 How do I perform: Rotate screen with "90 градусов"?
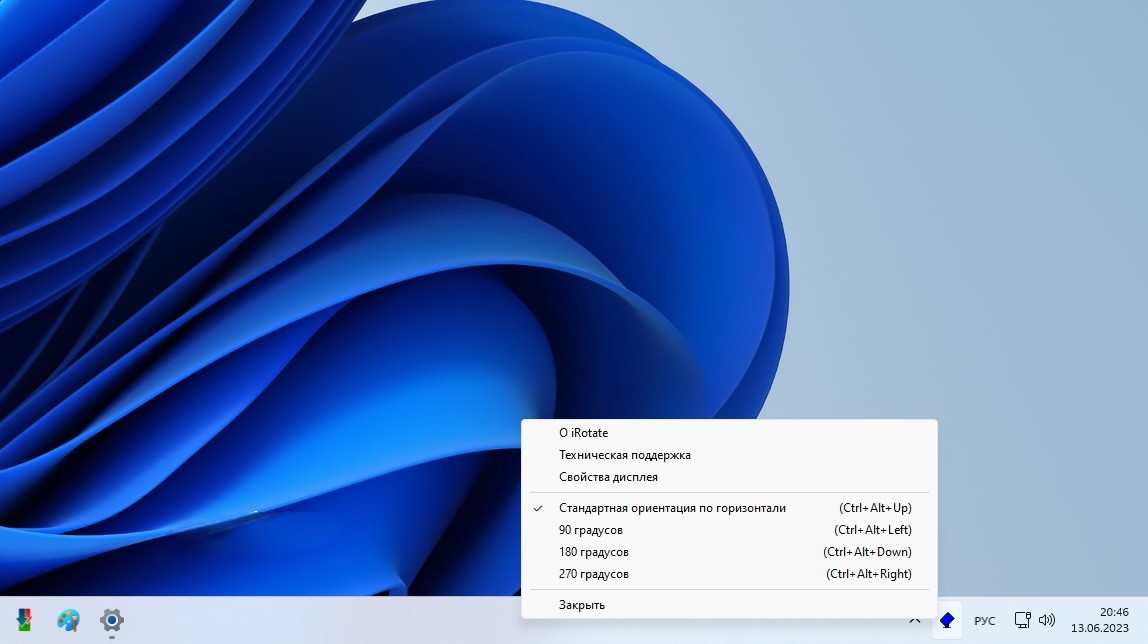point(728,530)
